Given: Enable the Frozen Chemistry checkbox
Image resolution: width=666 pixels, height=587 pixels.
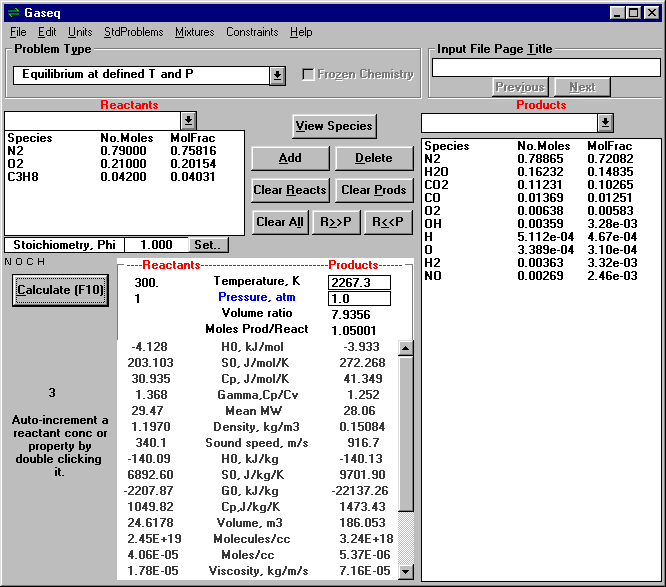Looking at the screenshot, I should 308,74.
